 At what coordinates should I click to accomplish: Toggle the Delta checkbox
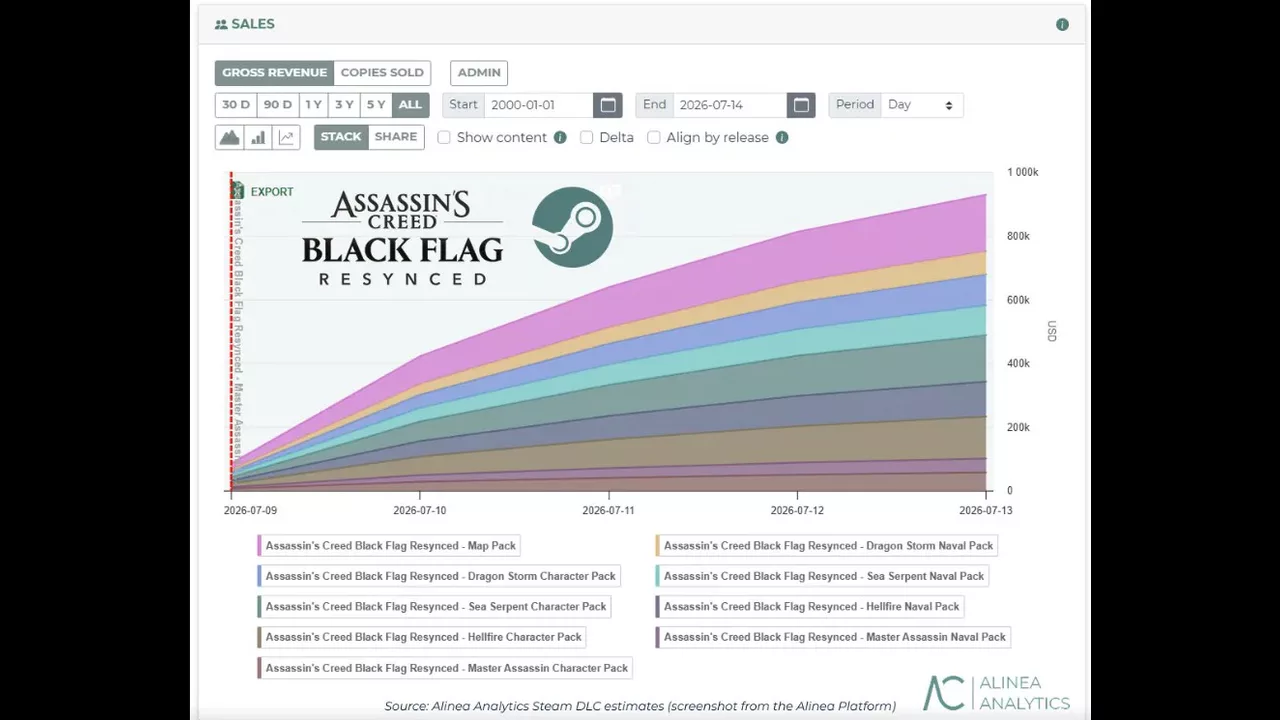pos(587,138)
